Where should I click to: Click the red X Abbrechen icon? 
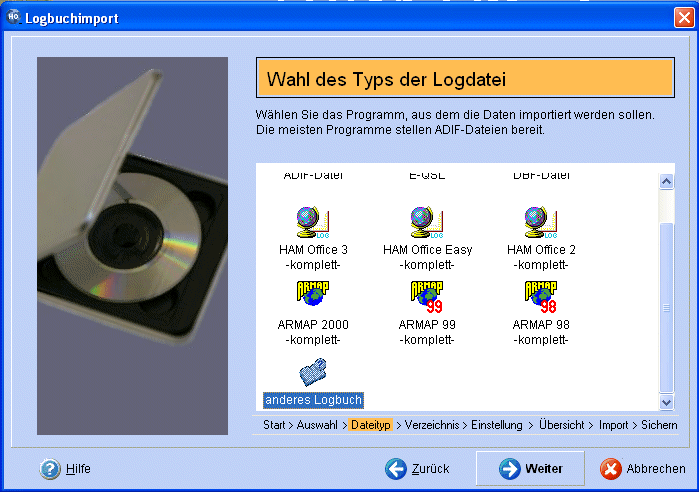[611, 469]
